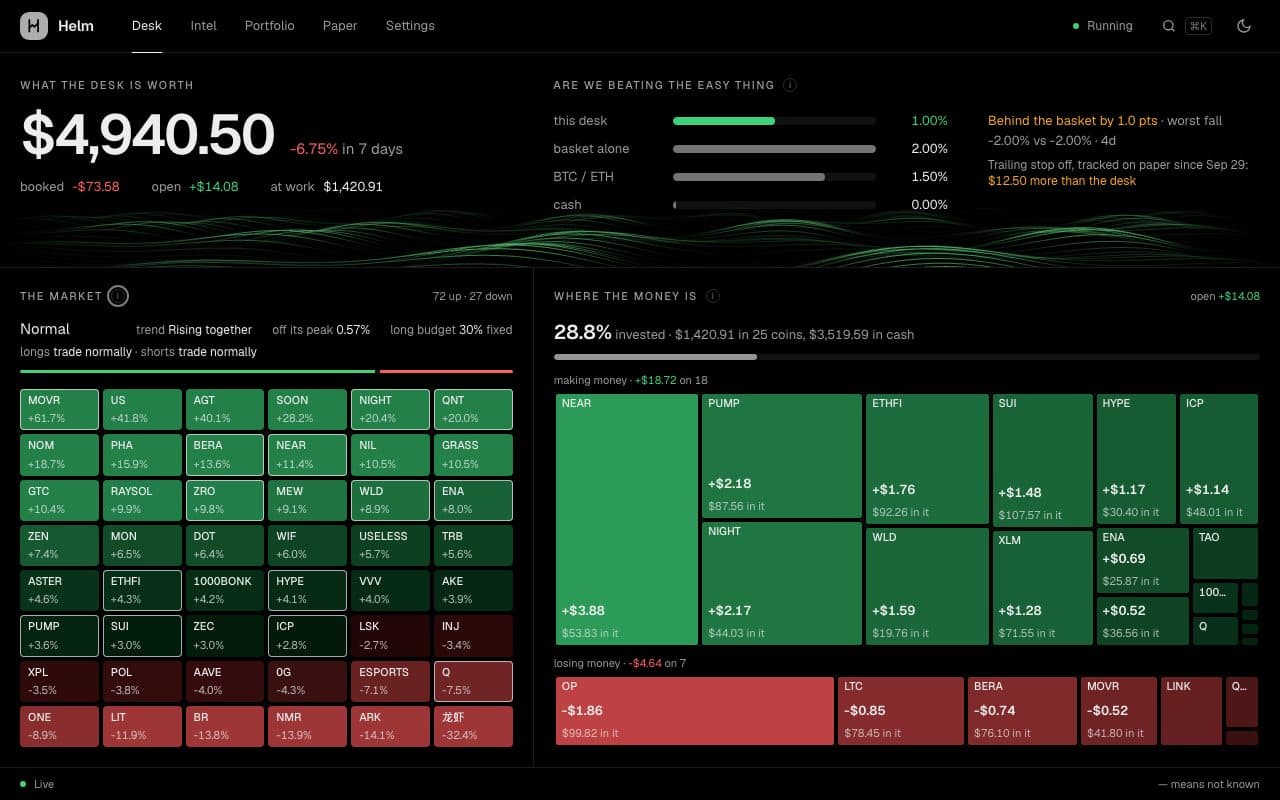Screen dimensions: 1280x800
Task: Open search with the magnifier icon
Action: (x=1168, y=26)
